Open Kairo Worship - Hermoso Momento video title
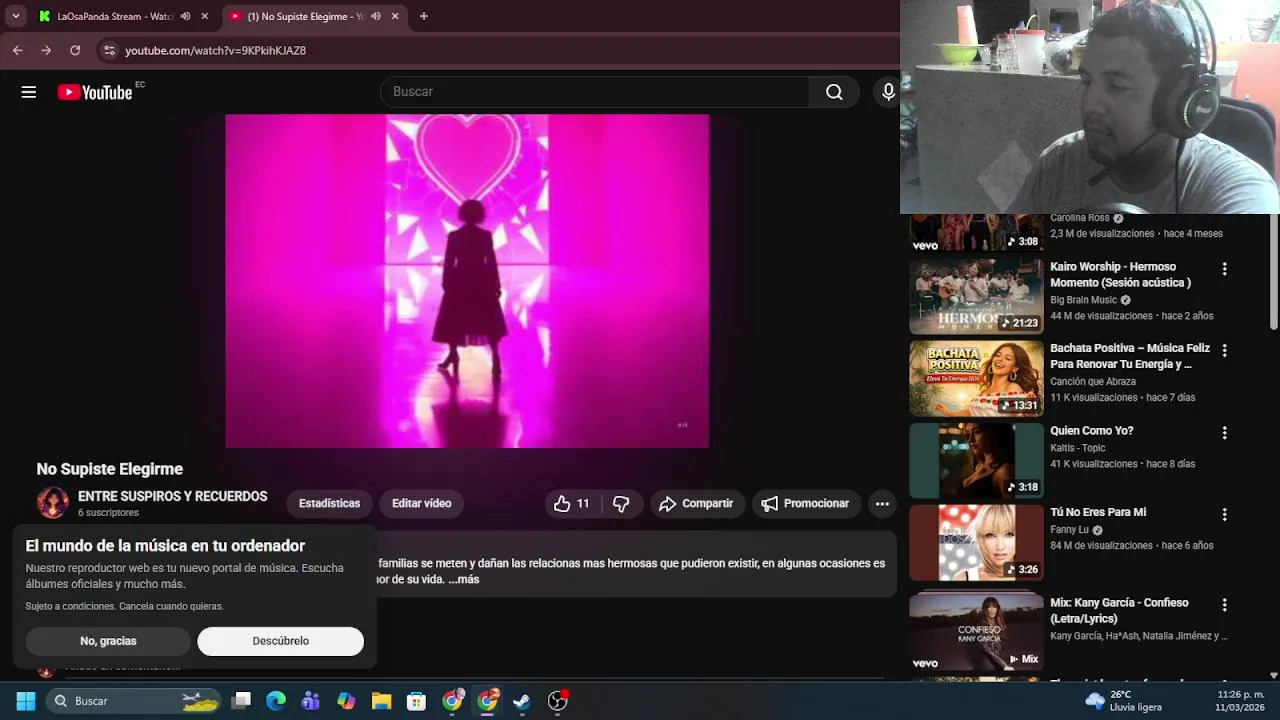This screenshot has width=1280, height=720. 1122,275
